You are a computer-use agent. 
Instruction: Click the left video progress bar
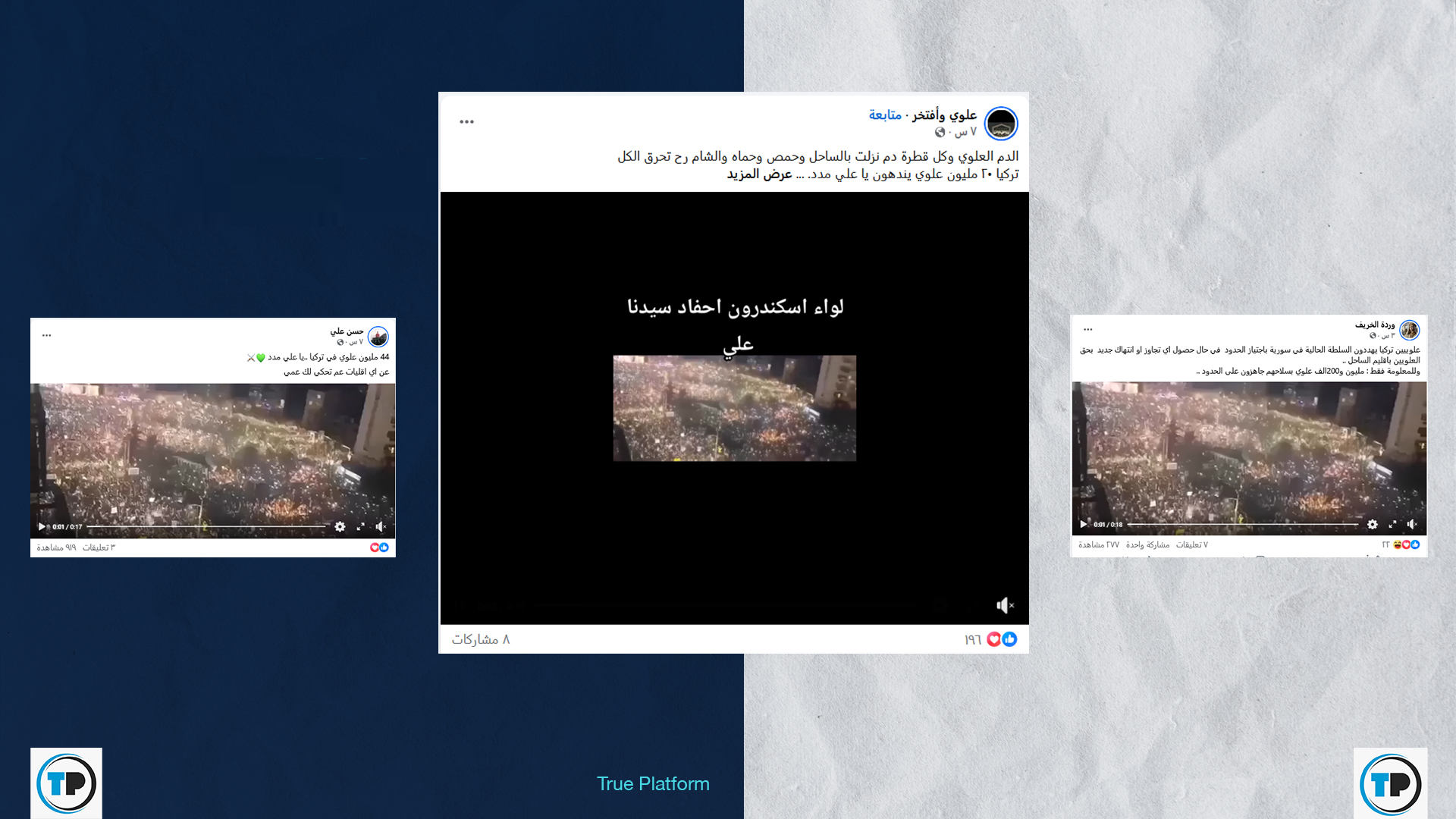pos(205,526)
